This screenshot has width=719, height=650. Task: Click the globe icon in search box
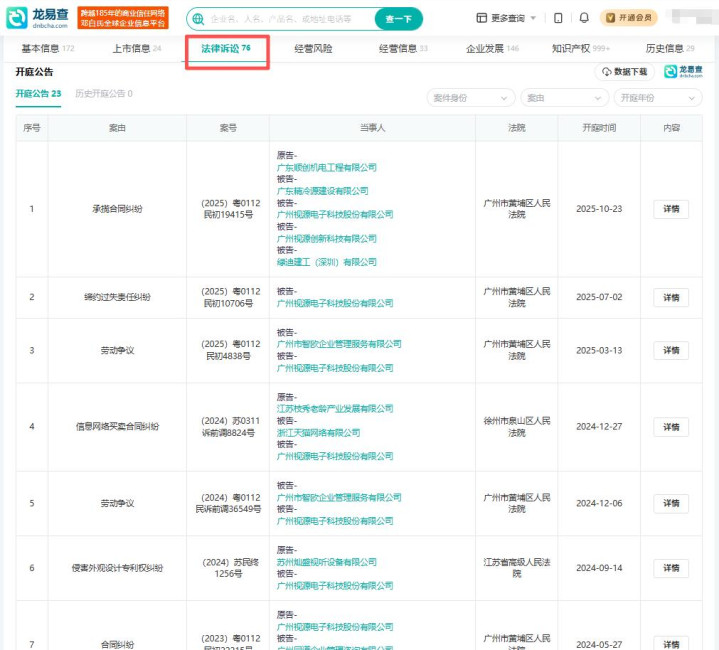click(198, 19)
